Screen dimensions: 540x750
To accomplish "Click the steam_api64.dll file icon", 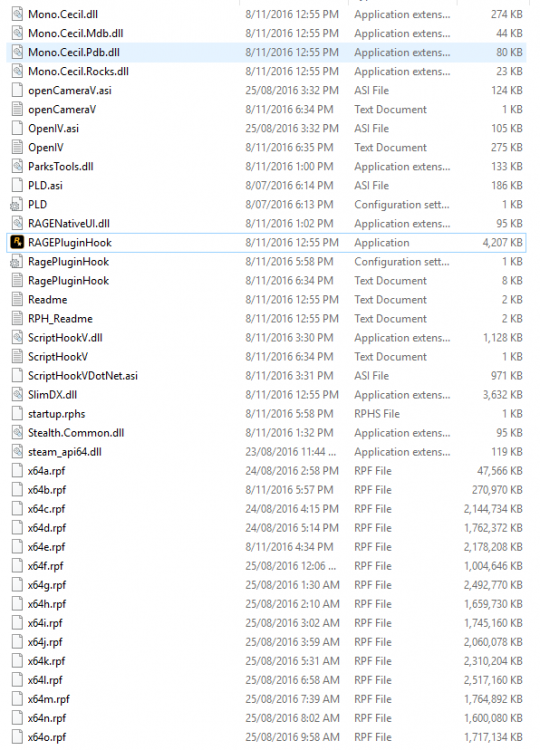I will coord(17,452).
